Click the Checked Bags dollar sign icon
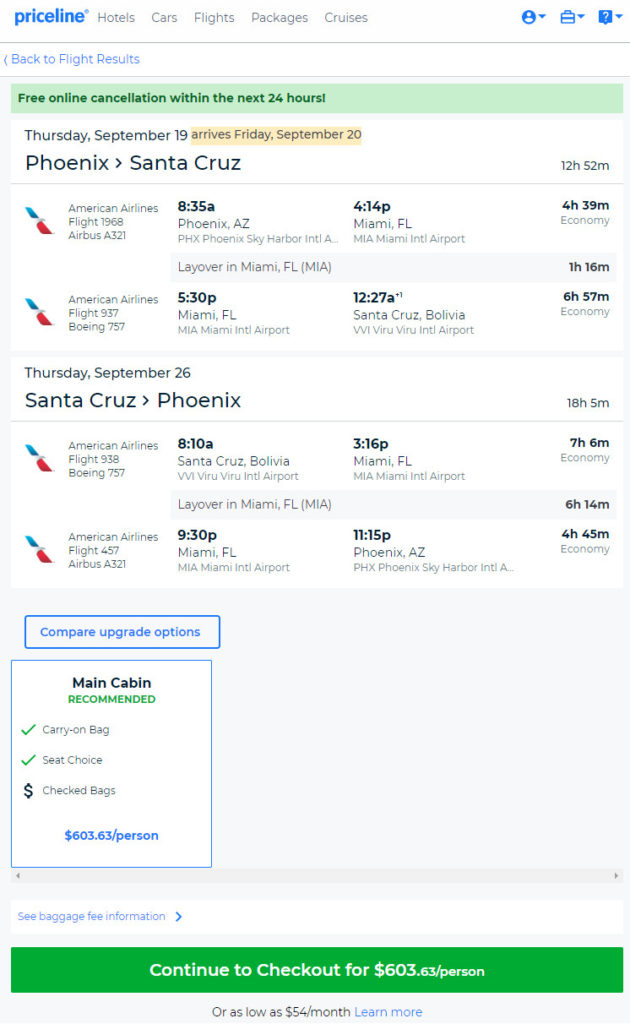 [x=28, y=790]
